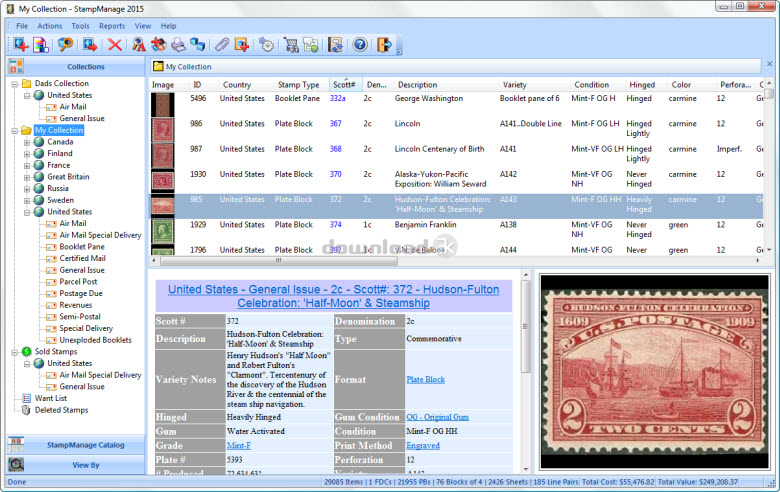Expand the France tree node

click(x=27, y=165)
